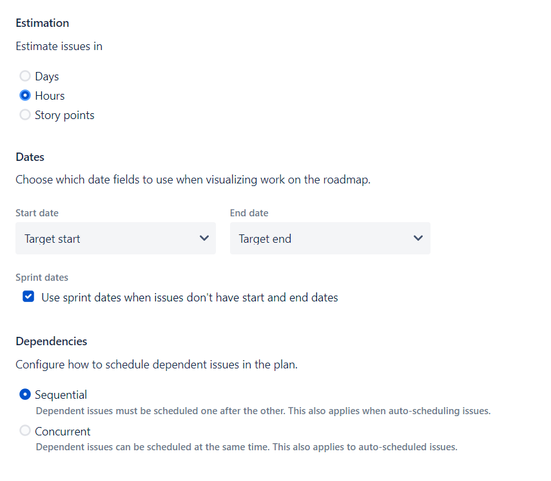Select Concurrent dependency scheduling
This screenshot has width=551, height=481.
tap(25, 430)
